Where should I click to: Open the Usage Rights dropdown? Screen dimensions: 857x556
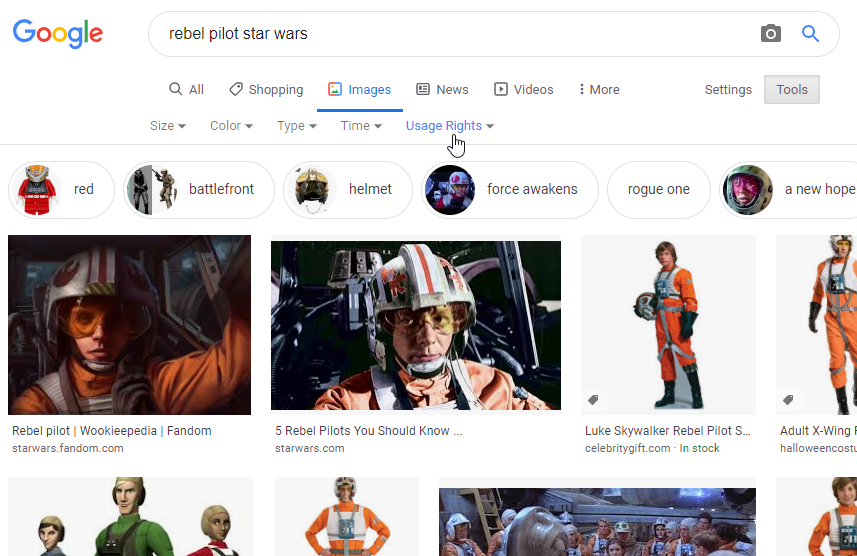(x=450, y=126)
